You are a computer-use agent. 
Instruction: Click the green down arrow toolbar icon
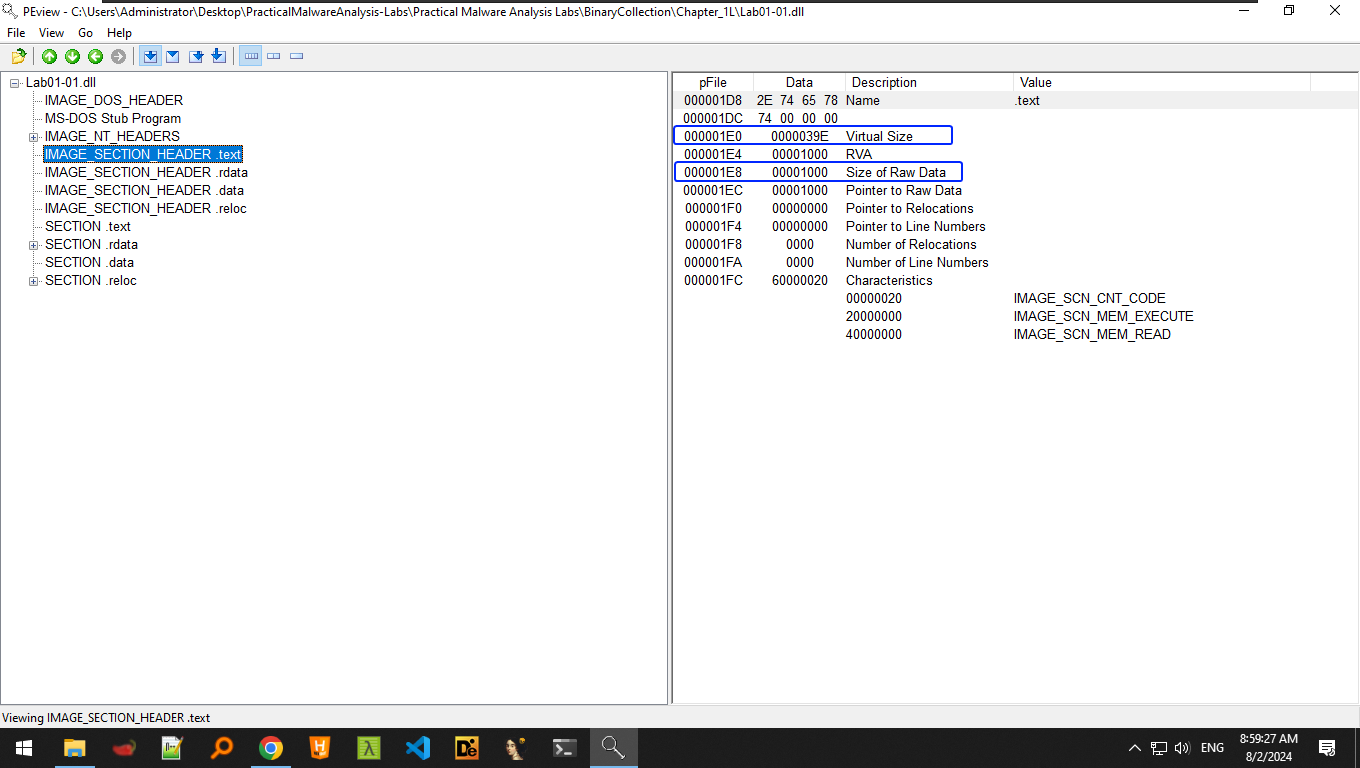coord(72,56)
